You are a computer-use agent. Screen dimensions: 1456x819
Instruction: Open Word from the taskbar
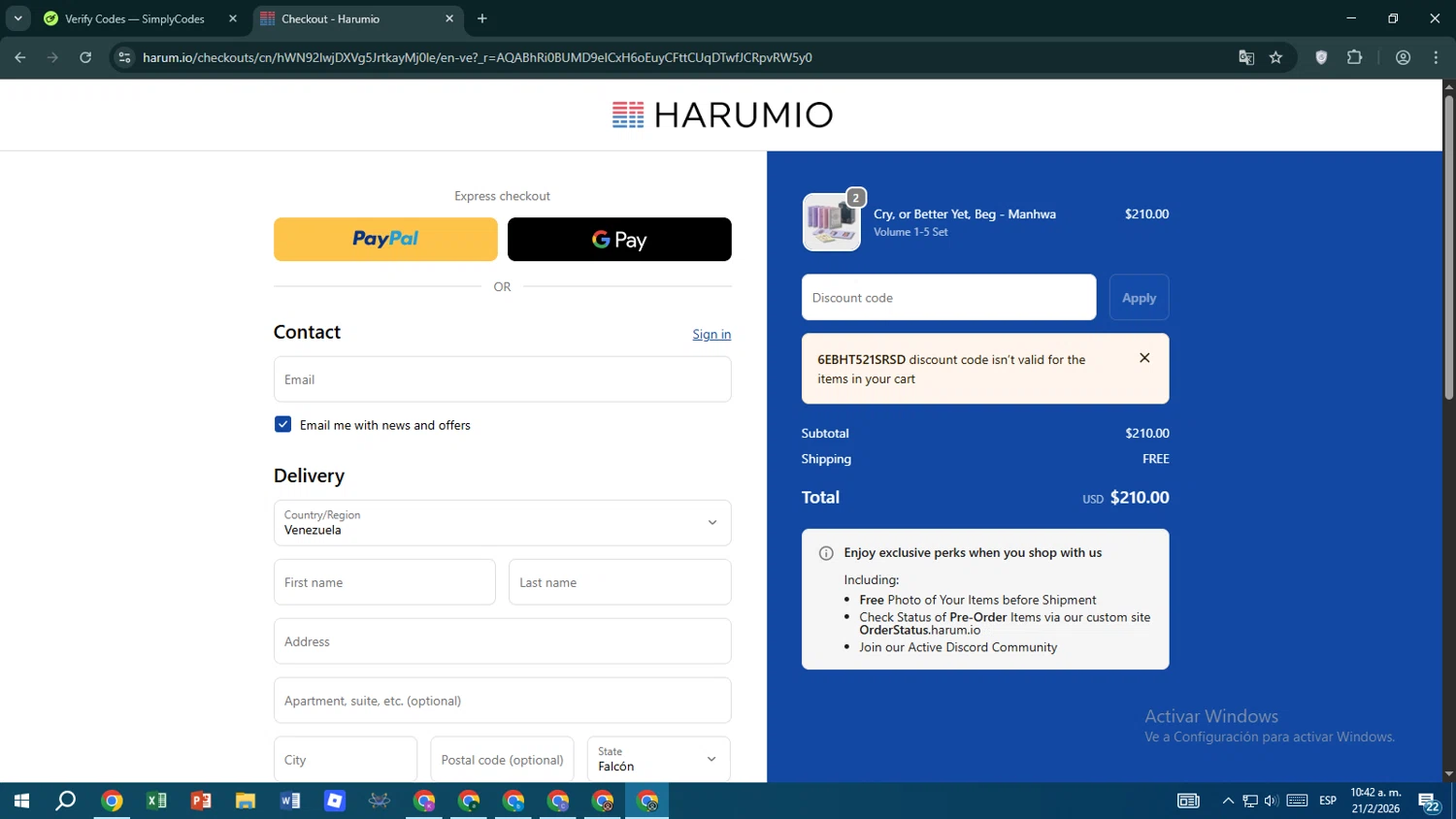pyautogui.click(x=290, y=801)
